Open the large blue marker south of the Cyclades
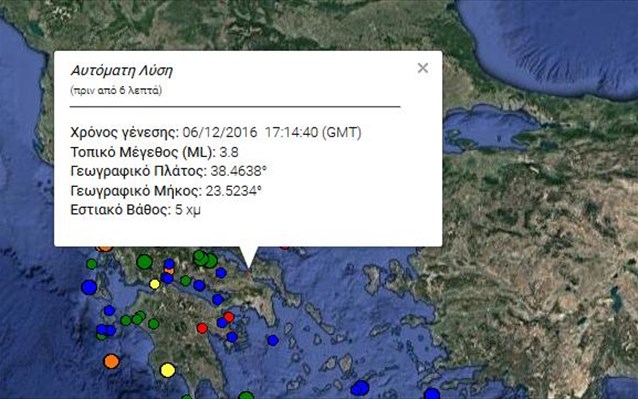Viewport: 638px width, 399px height. tap(361, 388)
